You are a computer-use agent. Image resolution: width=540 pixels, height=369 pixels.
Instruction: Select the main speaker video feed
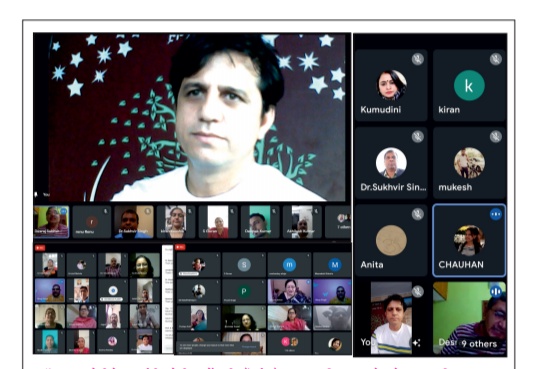(197, 117)
